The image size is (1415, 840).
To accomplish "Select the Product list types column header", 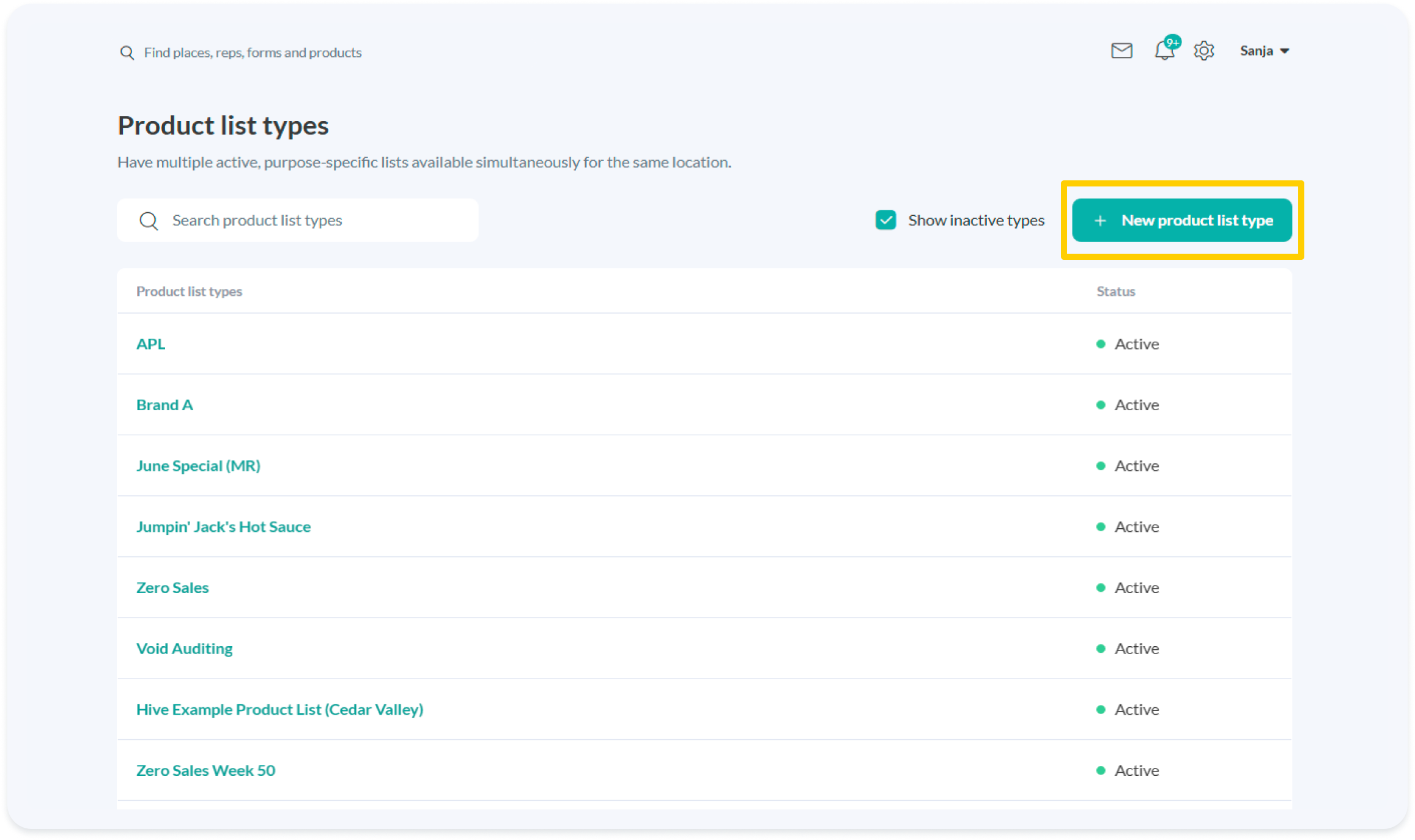I will pyautogui.click(x=189, y=291).
